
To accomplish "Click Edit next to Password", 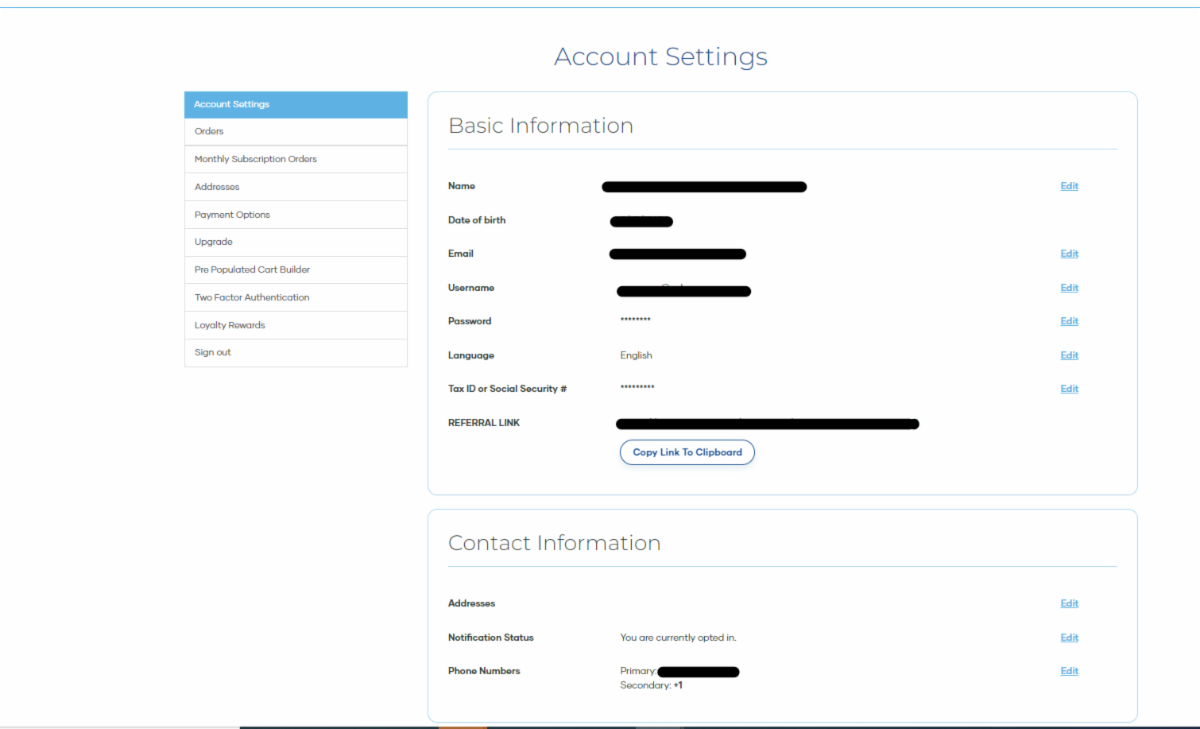I will (1069, 321).
